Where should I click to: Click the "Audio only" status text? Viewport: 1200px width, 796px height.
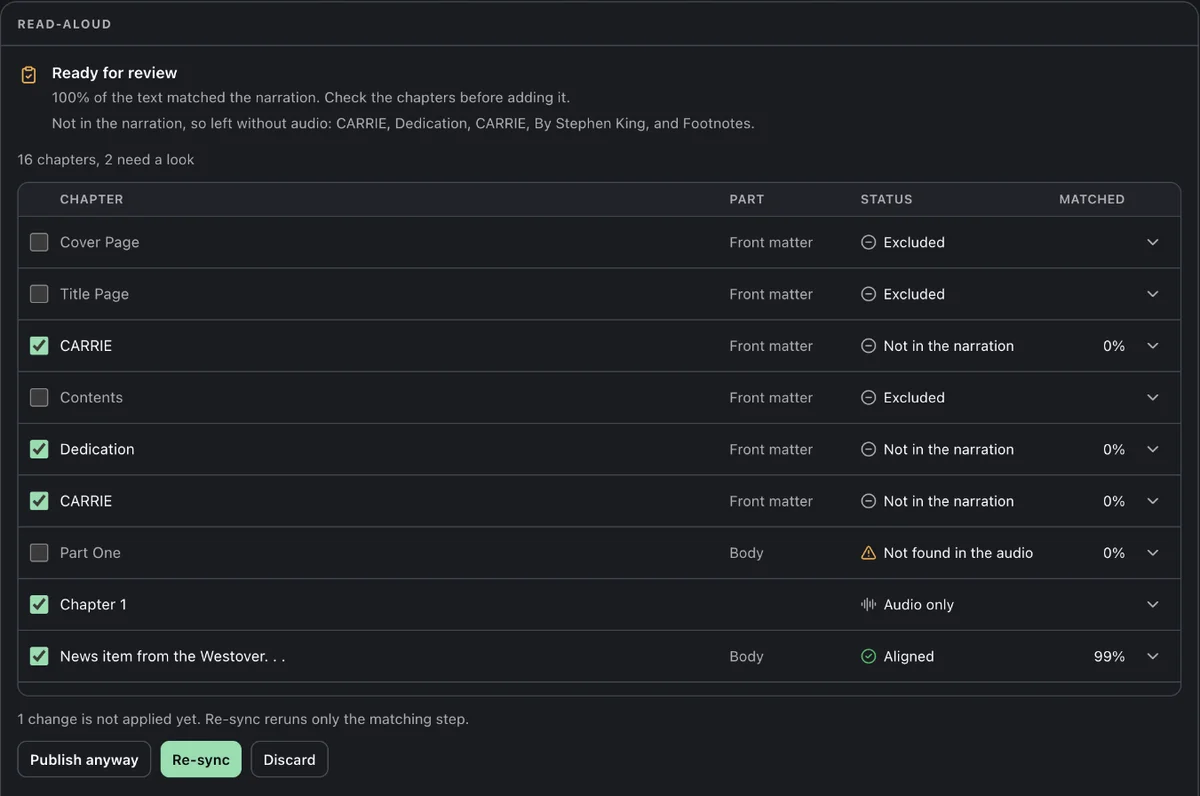[919, 604]
